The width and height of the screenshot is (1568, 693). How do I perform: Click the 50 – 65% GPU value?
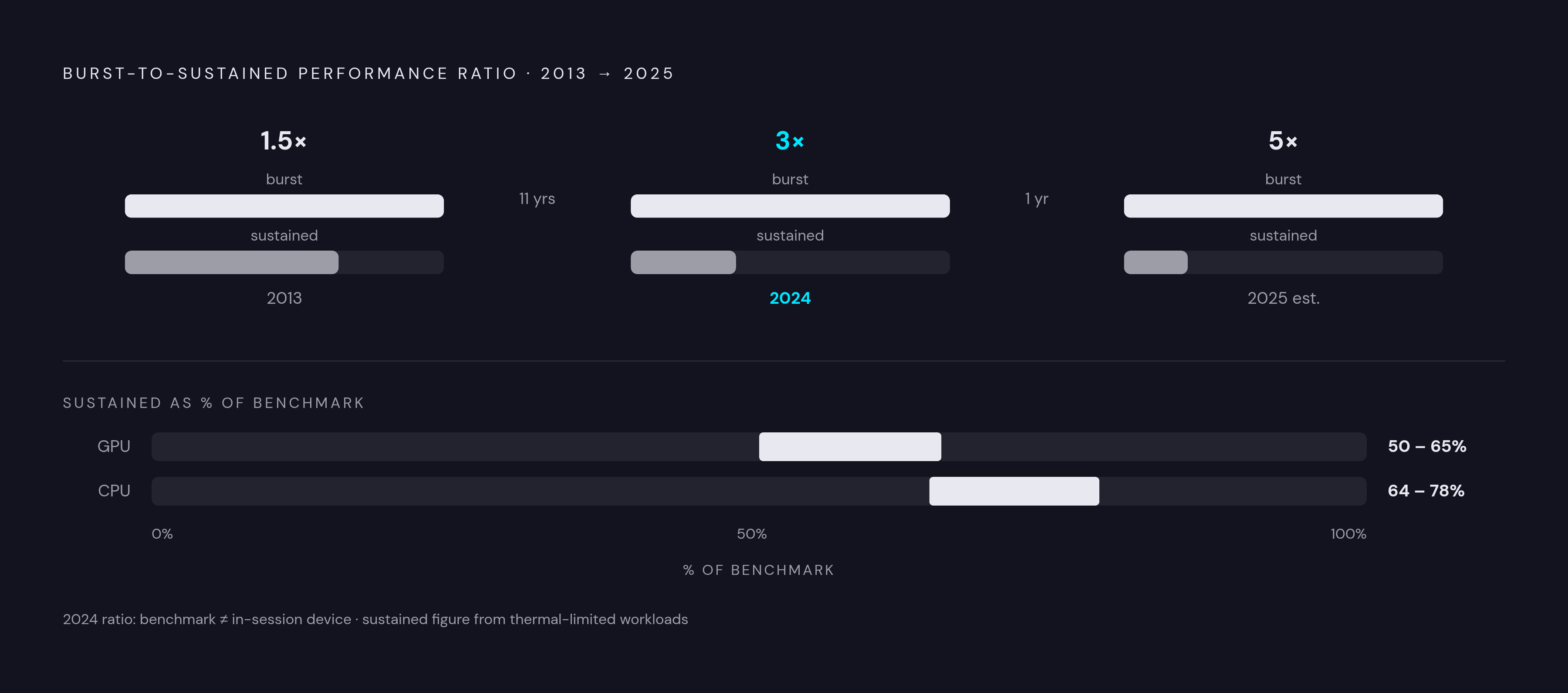(1427, 446)
